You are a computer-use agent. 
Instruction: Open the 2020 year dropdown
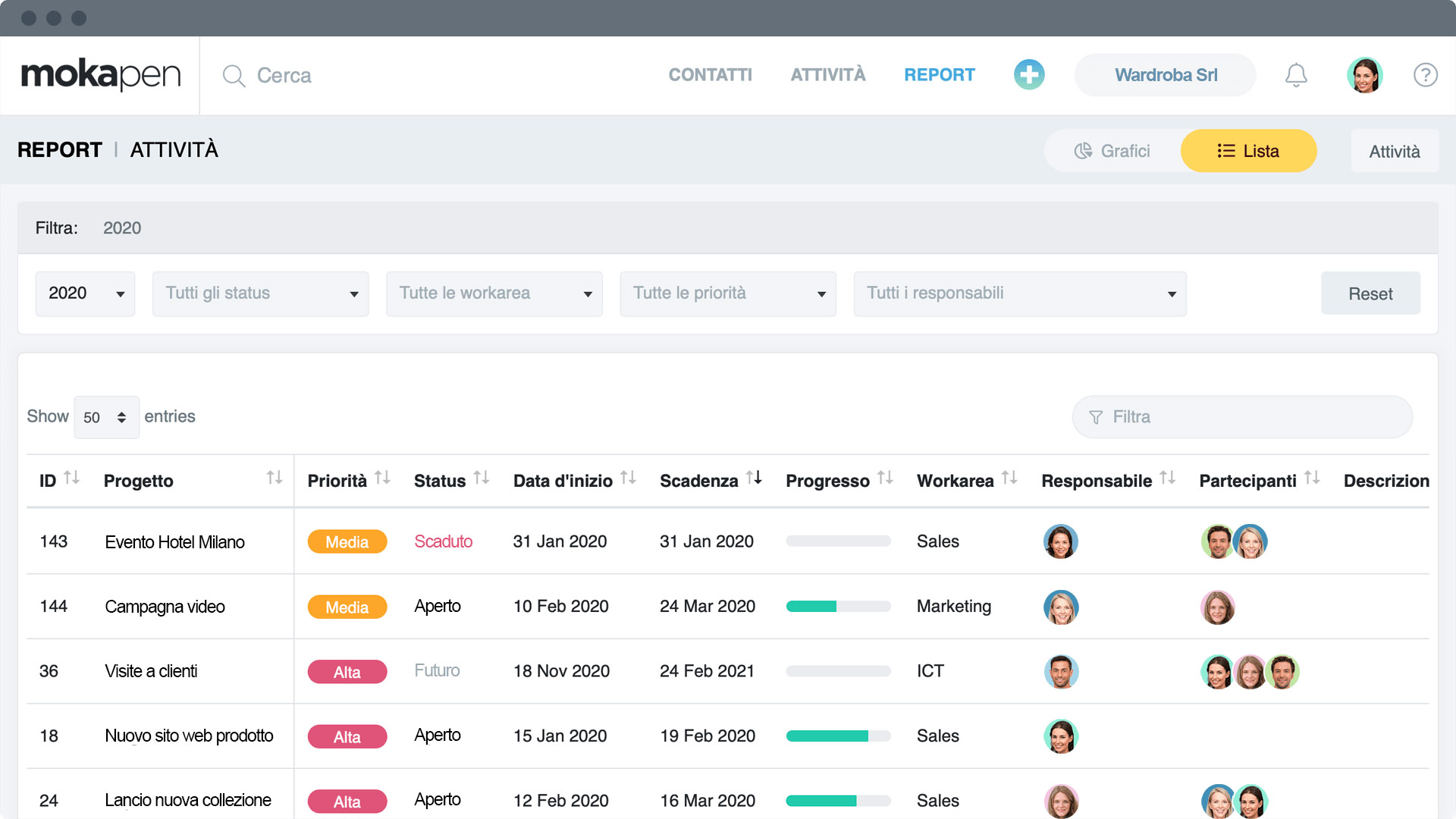[x=85, y=293]
